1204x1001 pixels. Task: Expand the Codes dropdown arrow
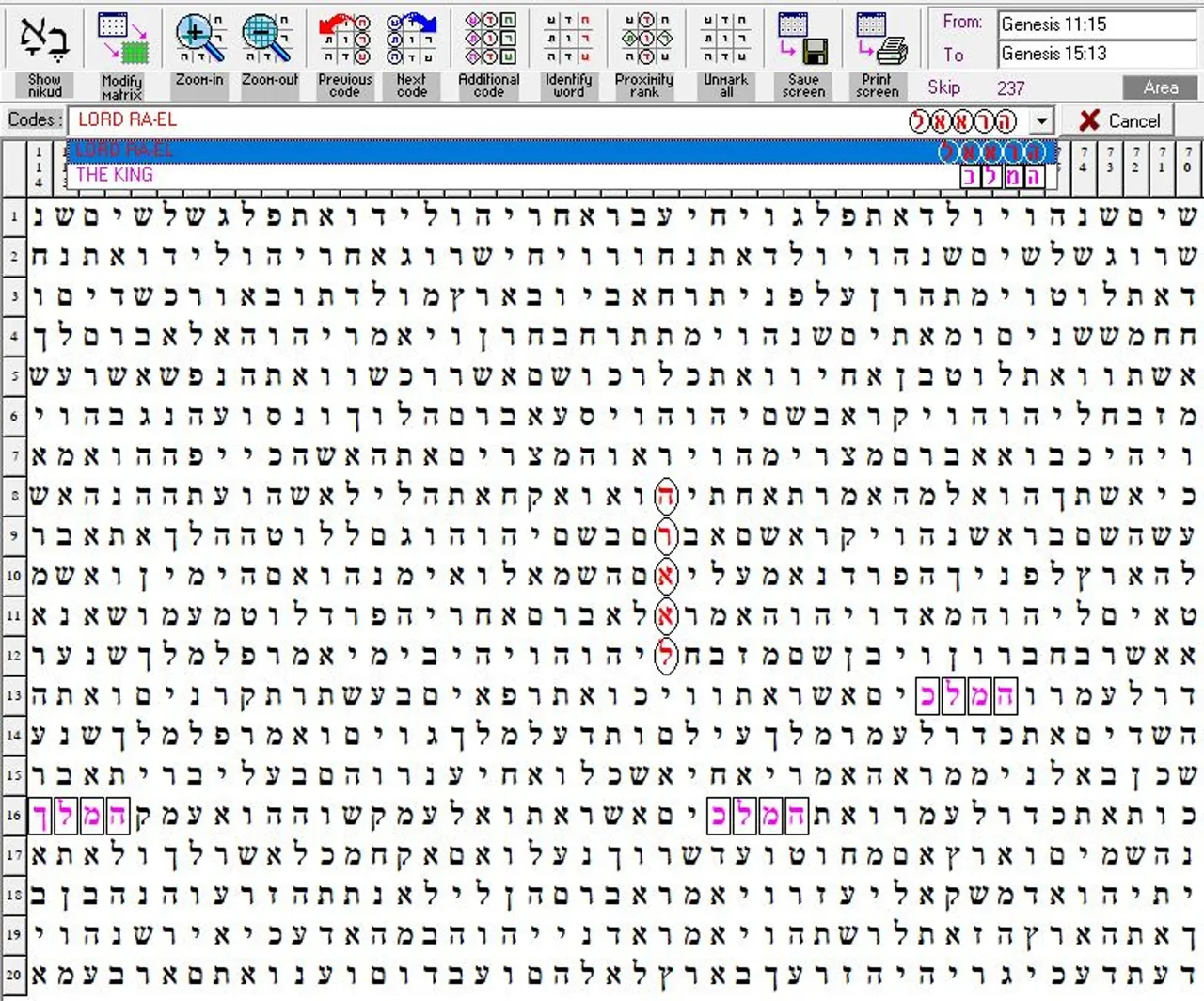[1041, 121]
